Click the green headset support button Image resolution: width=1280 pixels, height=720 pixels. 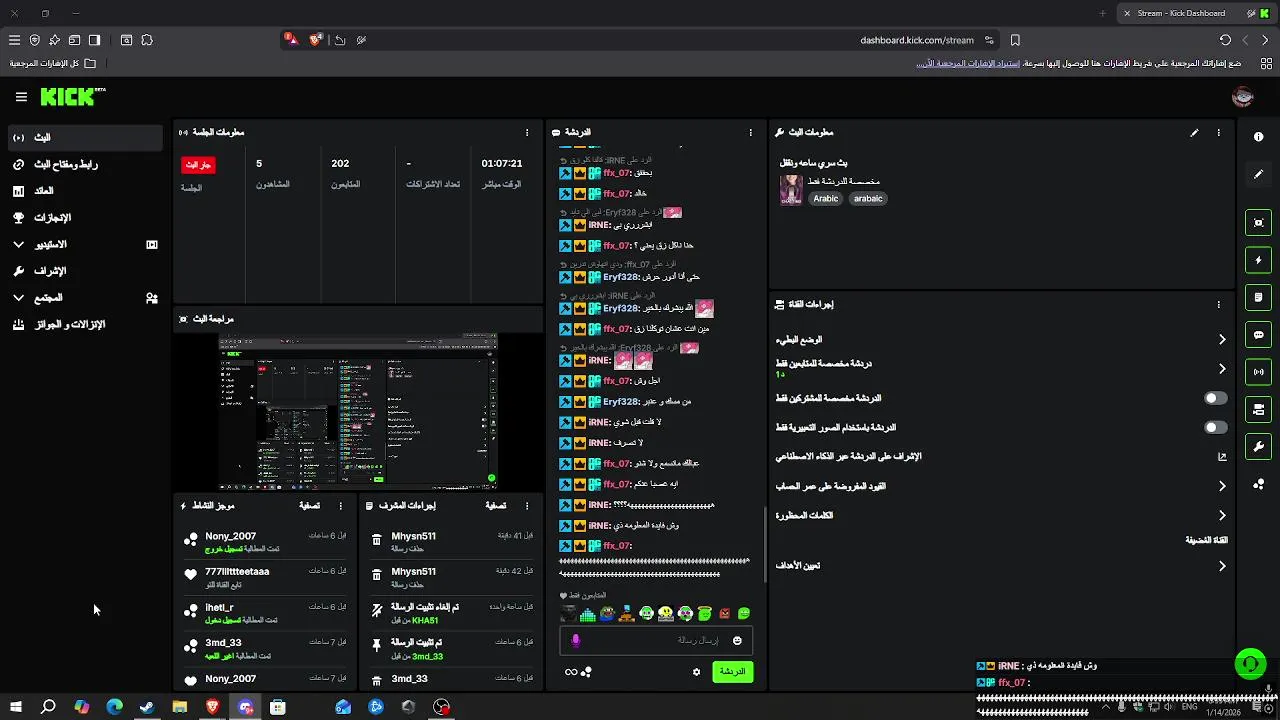click(1249, 664)
